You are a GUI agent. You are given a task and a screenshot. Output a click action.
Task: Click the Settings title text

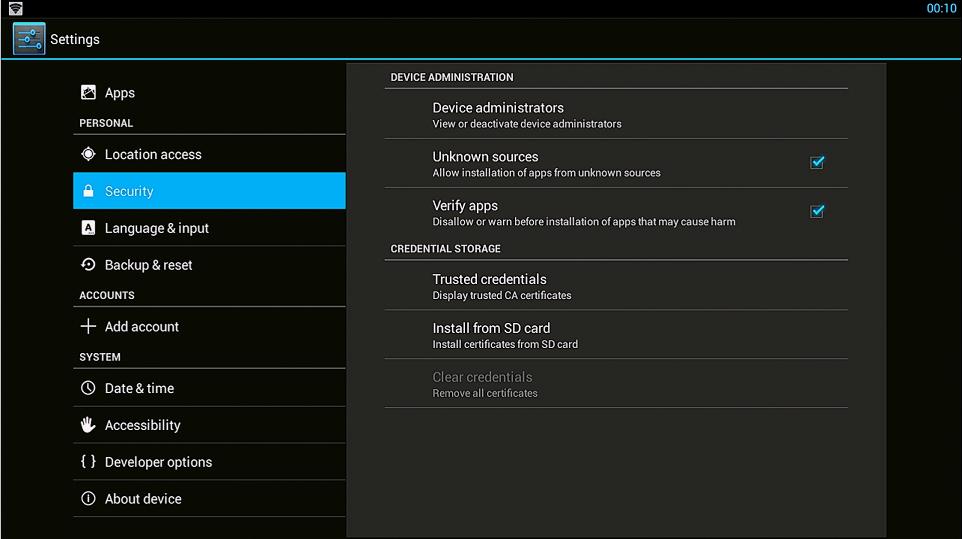75,39
